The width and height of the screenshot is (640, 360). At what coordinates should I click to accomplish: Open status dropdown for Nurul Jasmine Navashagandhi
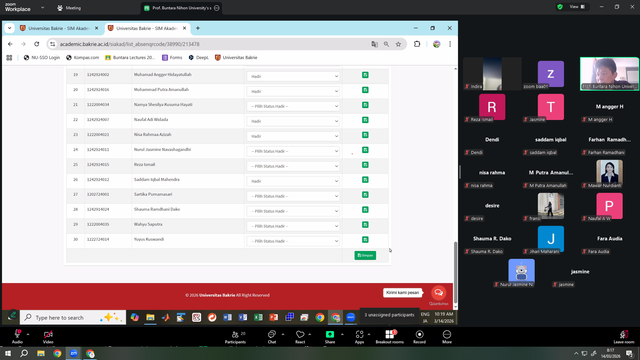pyautogui.click(x=293, y=151)
